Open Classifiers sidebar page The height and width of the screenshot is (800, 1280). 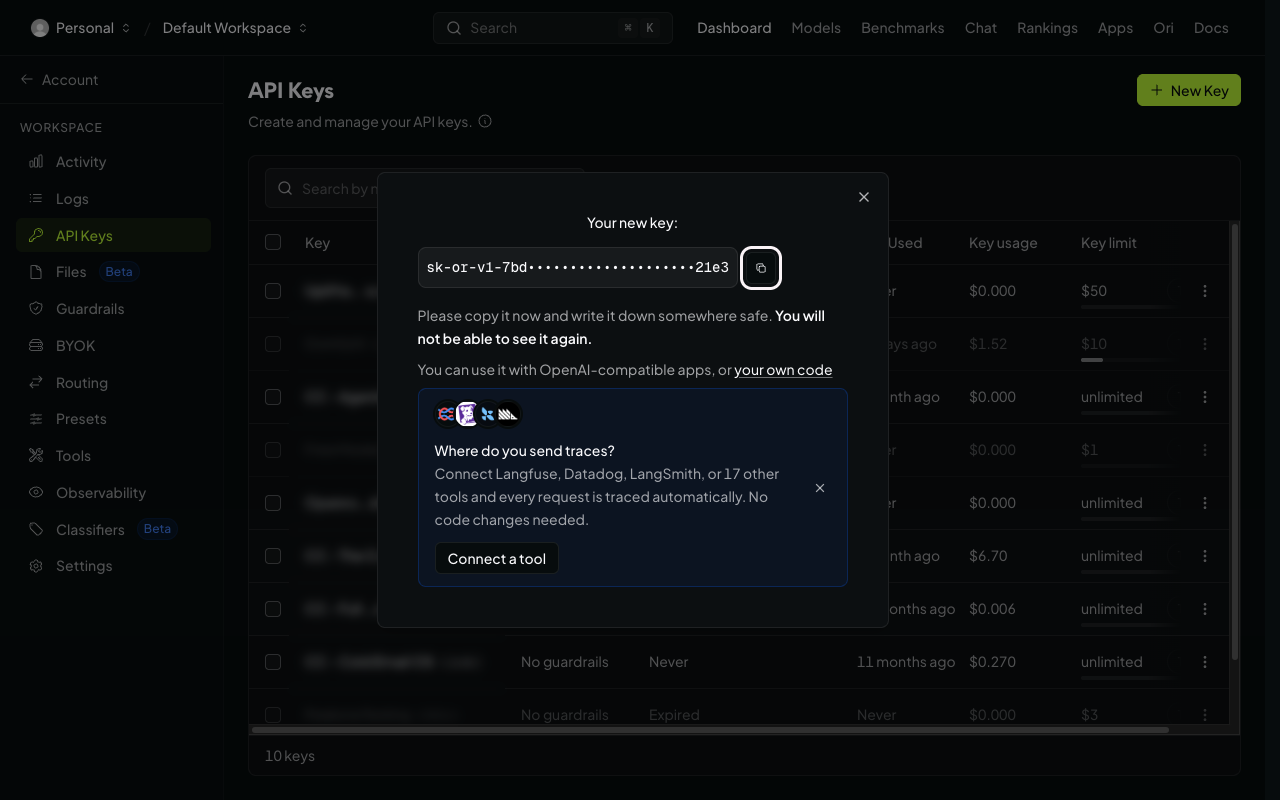[x=114, y=529]
